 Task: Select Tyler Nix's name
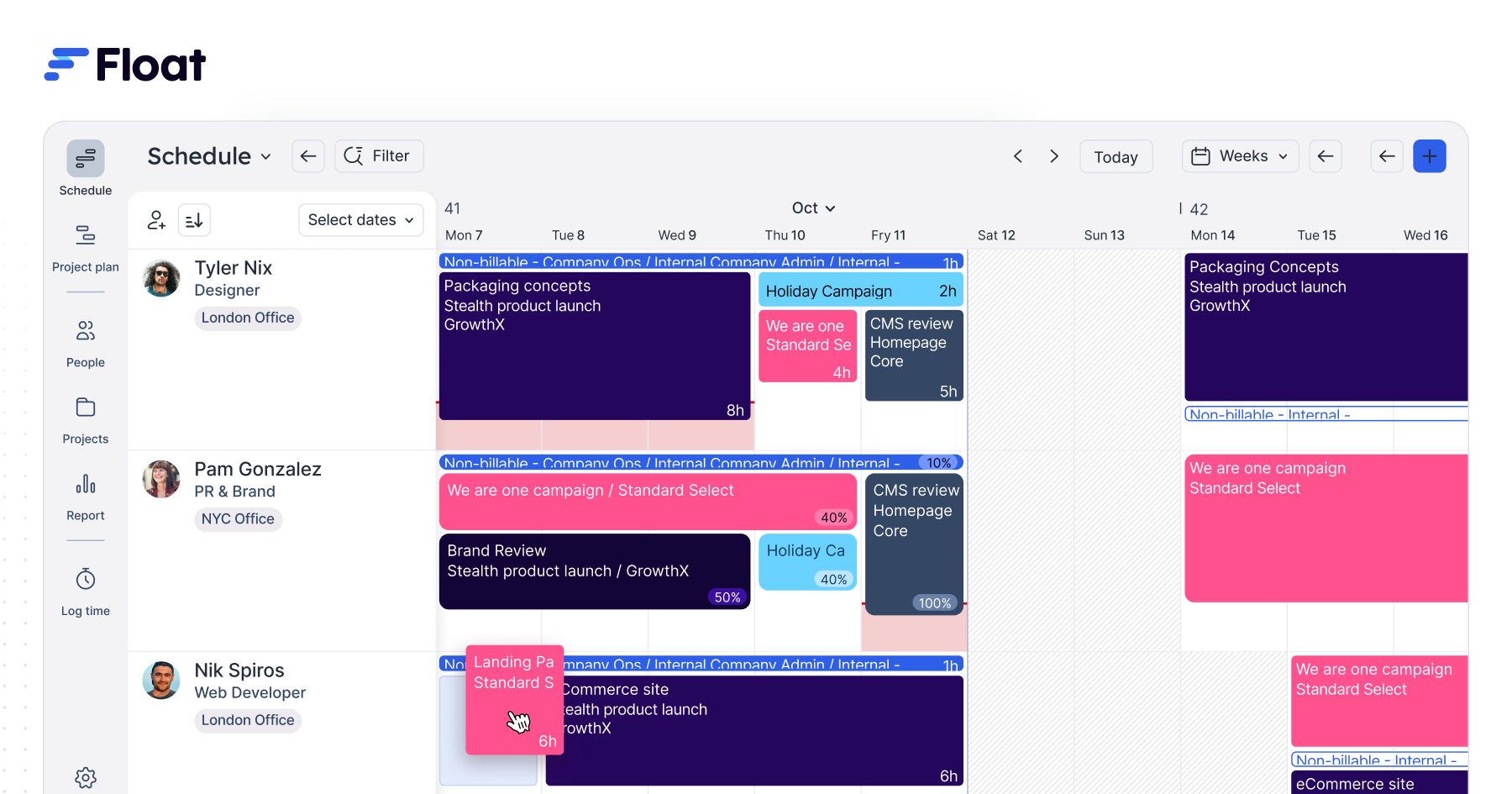[x=234, y=268]
